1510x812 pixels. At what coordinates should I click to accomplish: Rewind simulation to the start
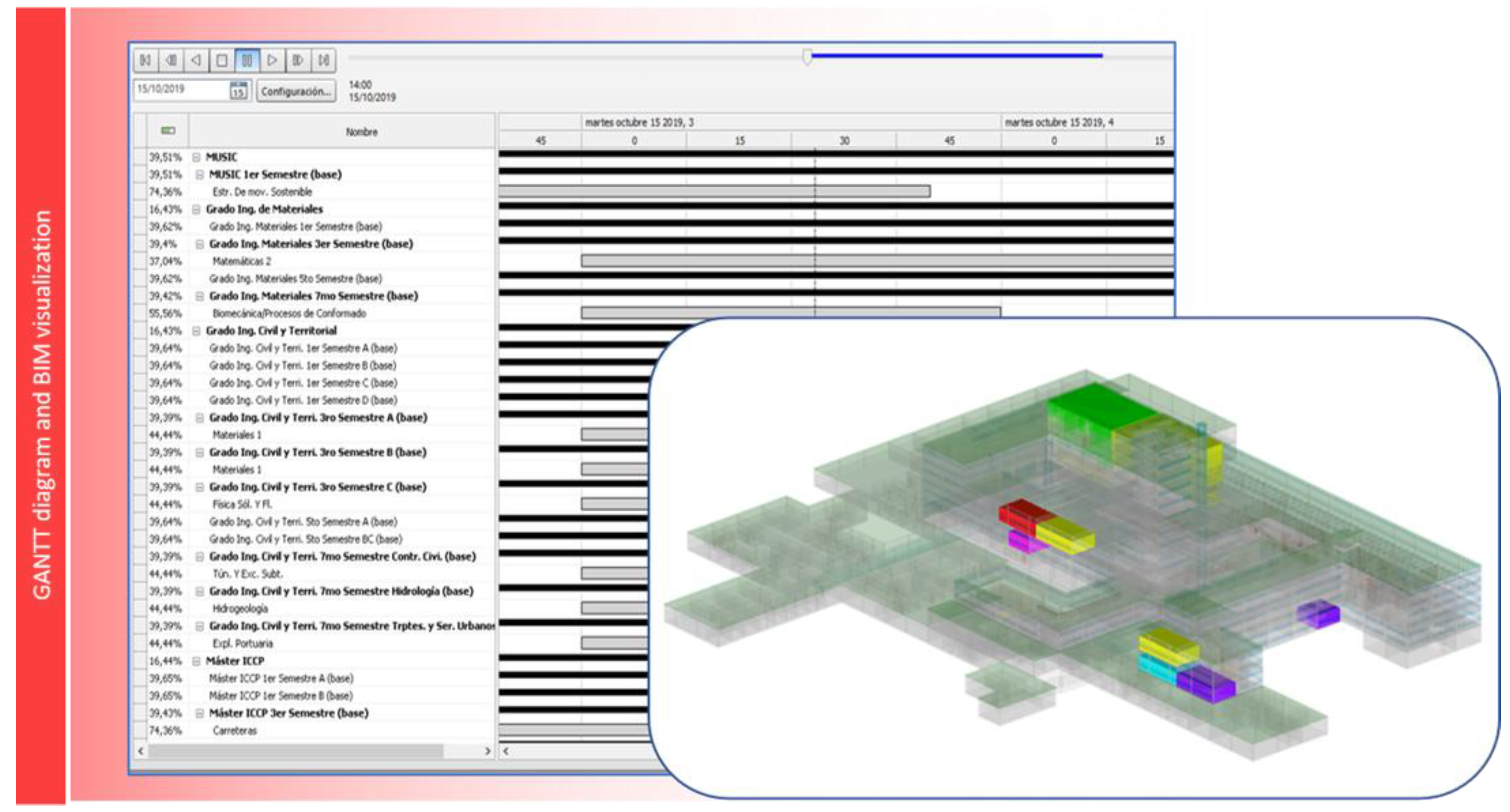coord(145,60)
